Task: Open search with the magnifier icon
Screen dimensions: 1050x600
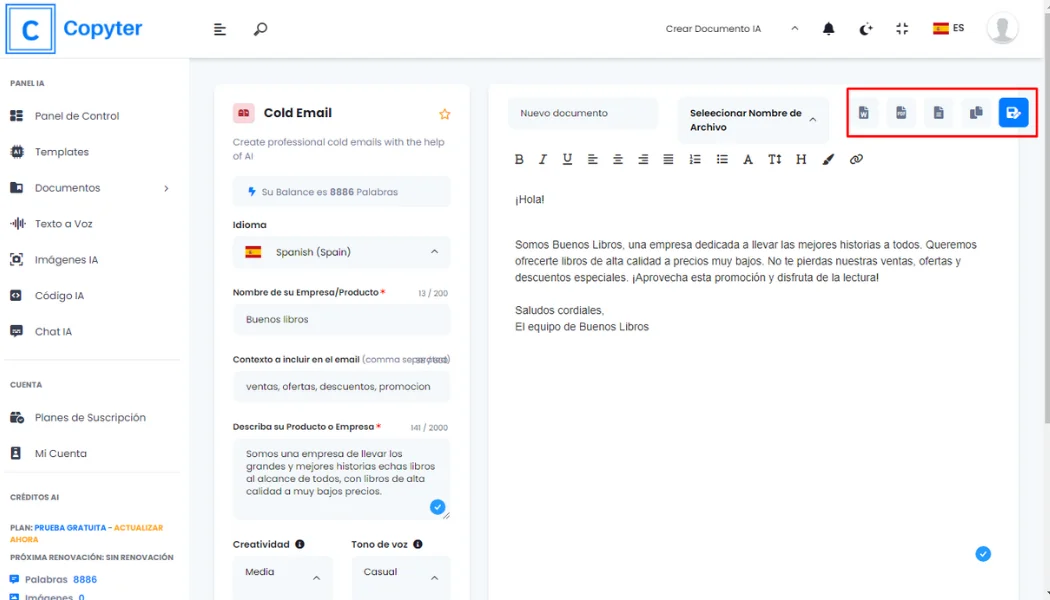Action: (x=260, y=29)
